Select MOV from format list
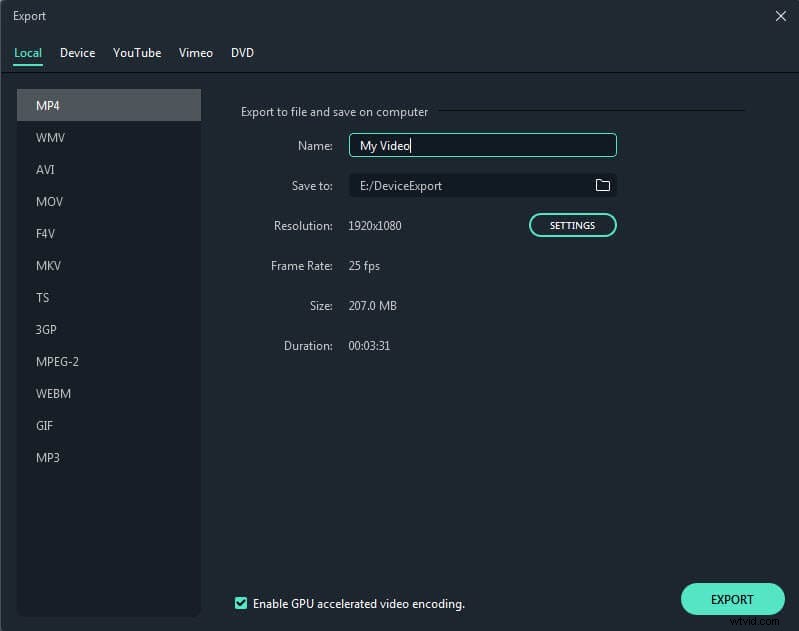The height and width of the screenshot is (631, 799). (108, 202)
